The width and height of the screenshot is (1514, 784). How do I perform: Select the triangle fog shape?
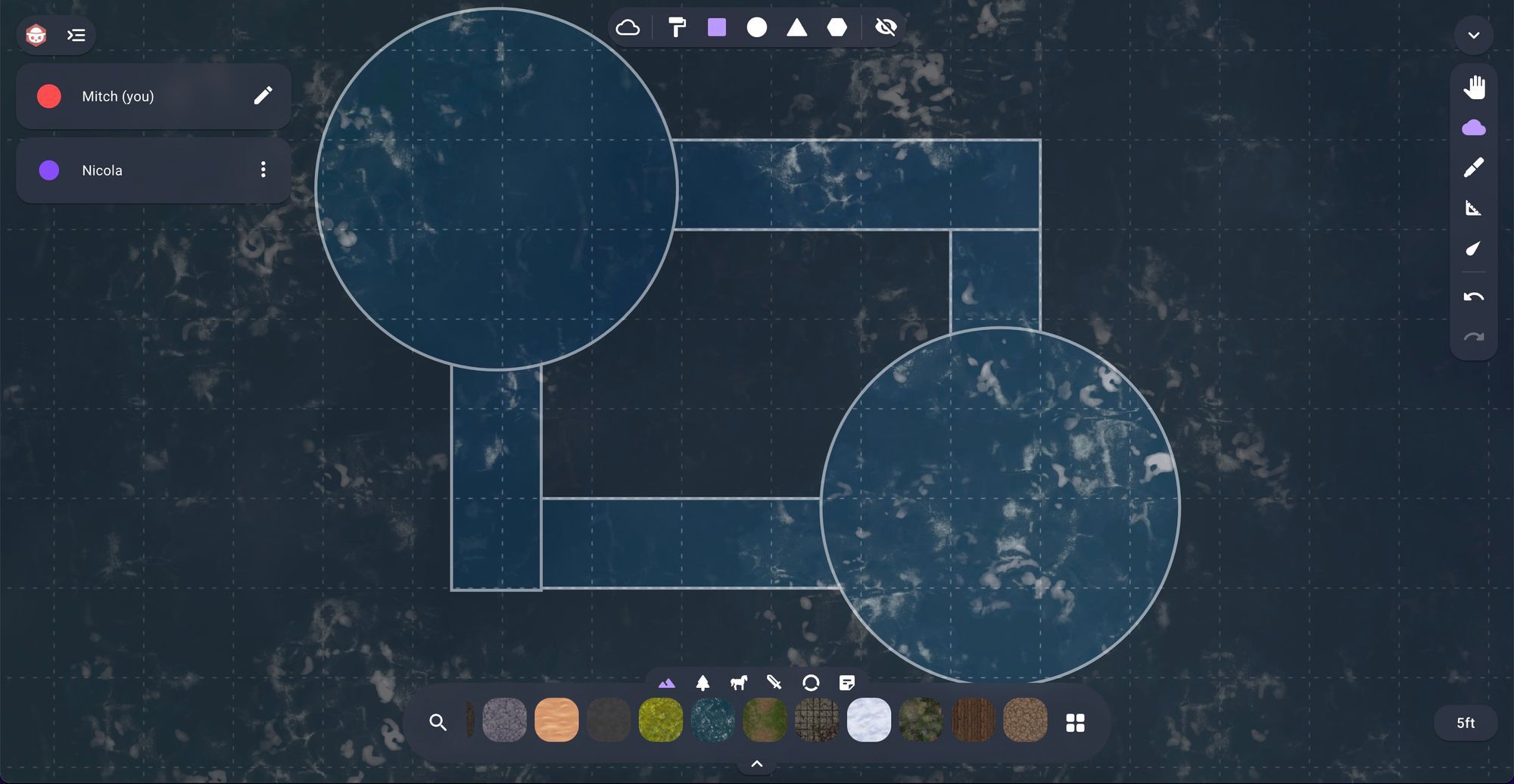click(796, 28)
